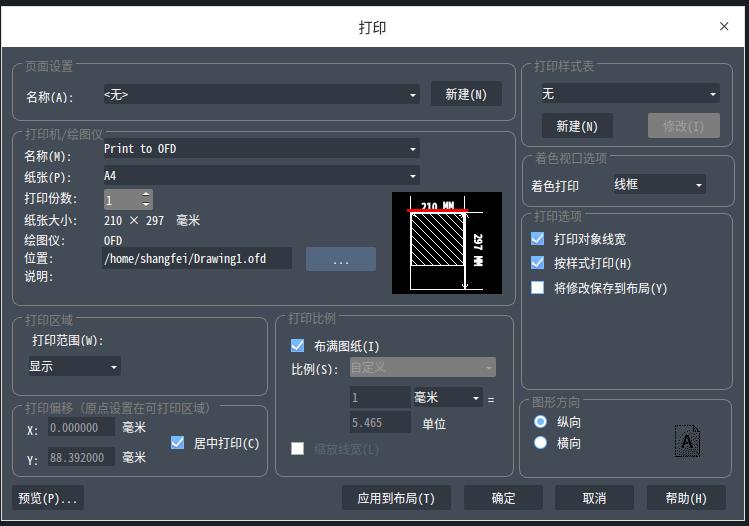Image resolution: width=749 pixels, height=526 pixels.
Task: Click the page orientation A icon
Action: click(687, 441)
